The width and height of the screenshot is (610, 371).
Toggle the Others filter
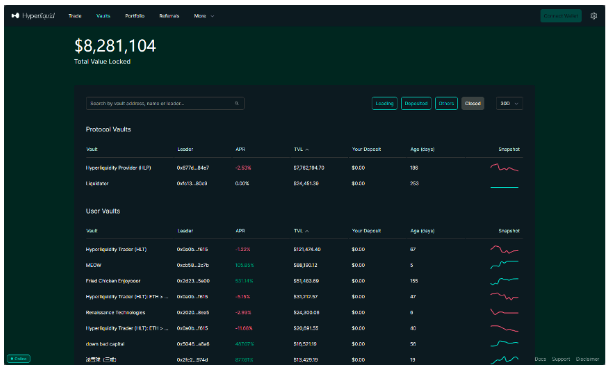446,103
